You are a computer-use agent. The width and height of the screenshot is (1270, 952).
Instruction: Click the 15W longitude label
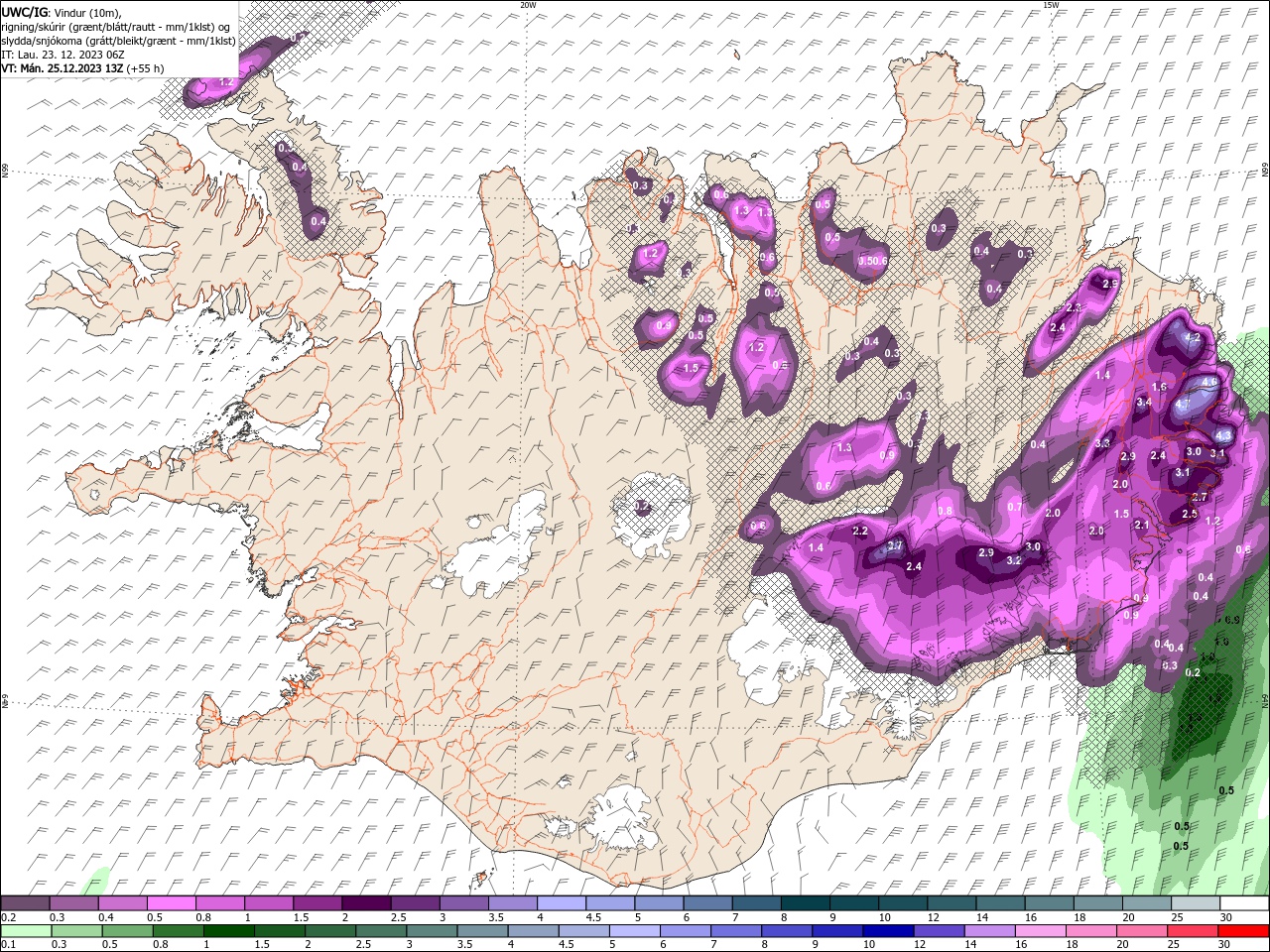(1051, 4)
